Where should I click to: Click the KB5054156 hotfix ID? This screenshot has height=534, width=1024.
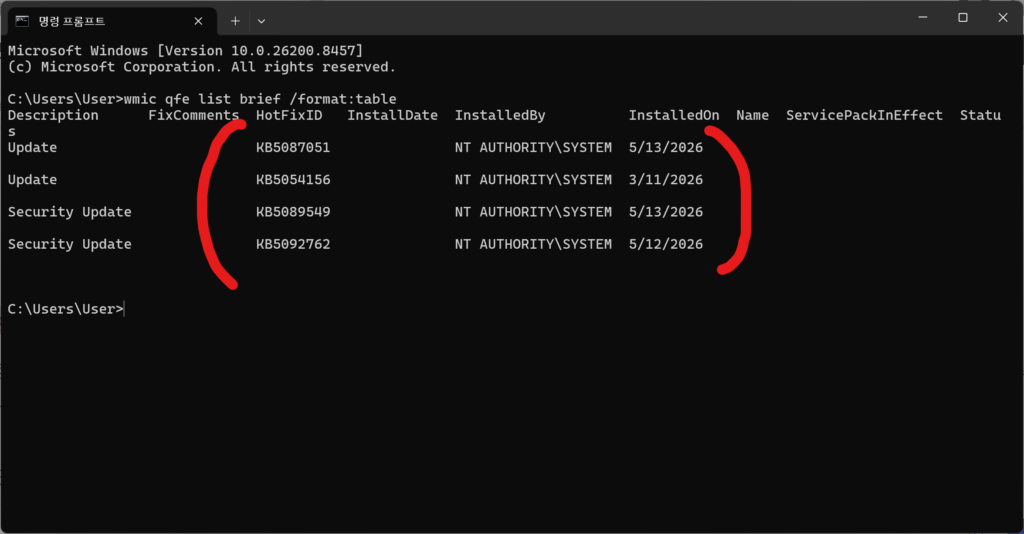click(x=293, y=180)
